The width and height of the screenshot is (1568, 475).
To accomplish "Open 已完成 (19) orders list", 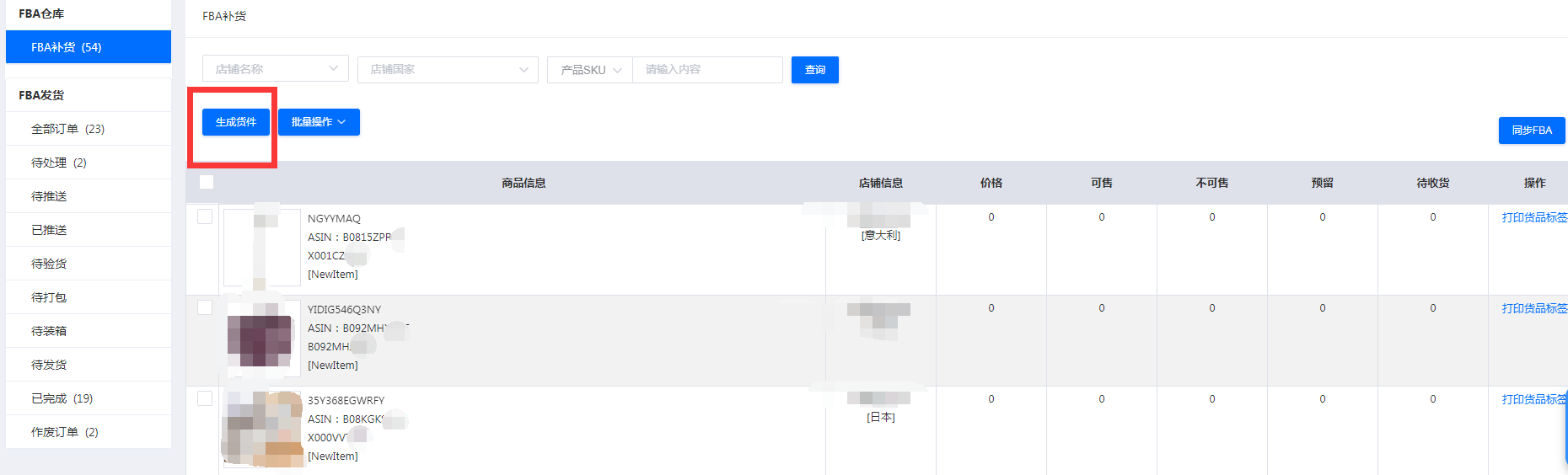I will tap(62, 398).
